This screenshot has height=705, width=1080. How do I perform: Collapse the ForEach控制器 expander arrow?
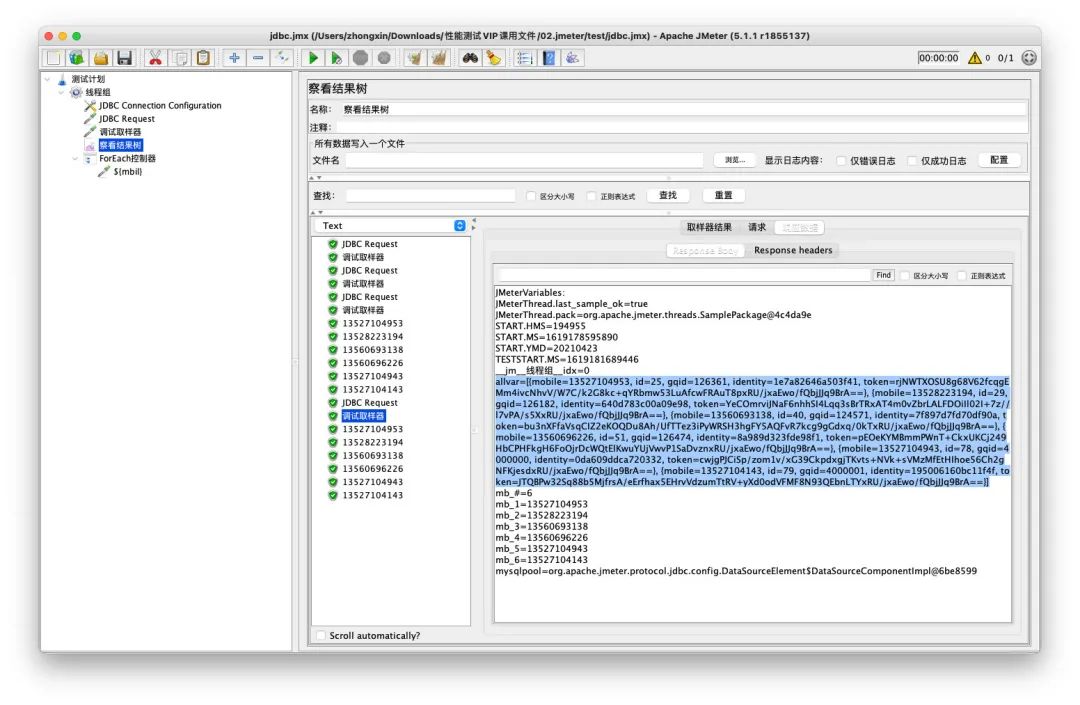click(x=75, y=158)
